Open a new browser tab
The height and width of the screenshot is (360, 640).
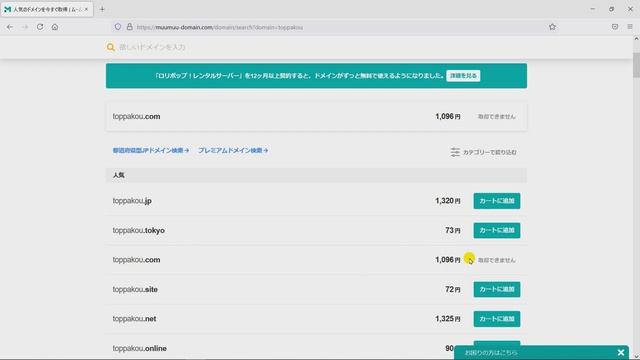[x=102, y=9]
